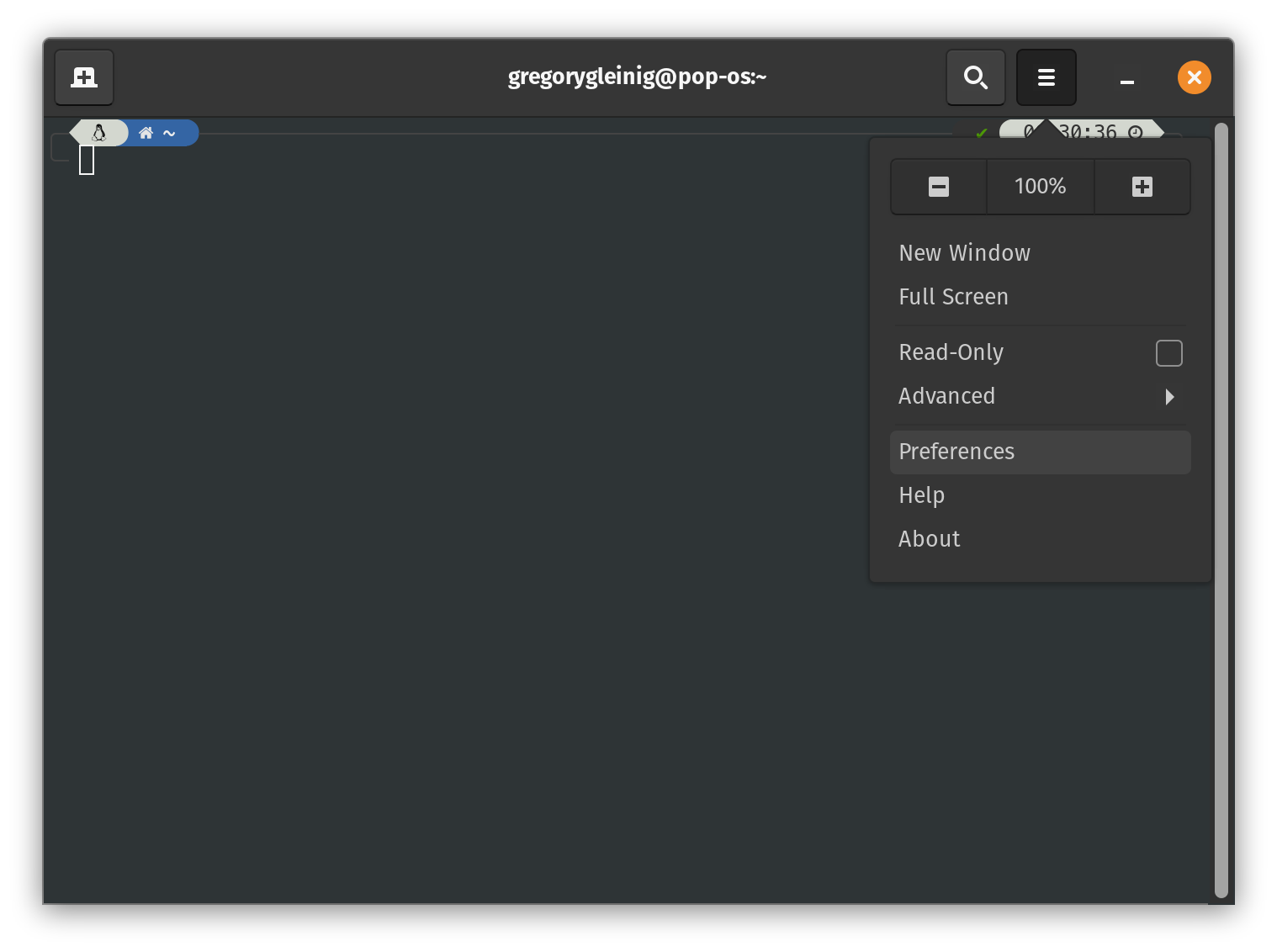Zoom out with the minus button
This screenshot has width=1277, height=952.
pyautogui.click(x=939, y=187)
